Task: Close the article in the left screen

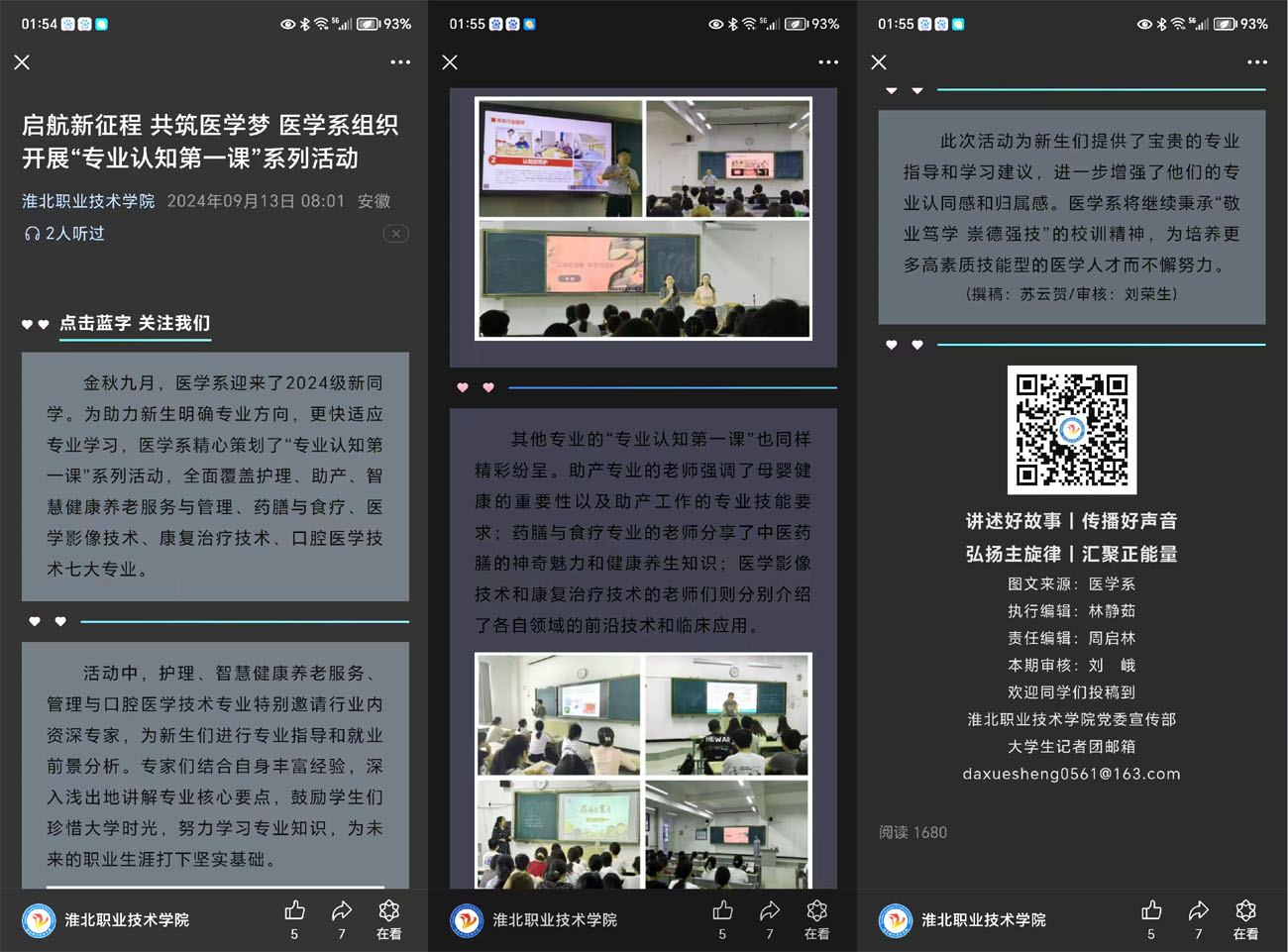Action: coord(22,62)
